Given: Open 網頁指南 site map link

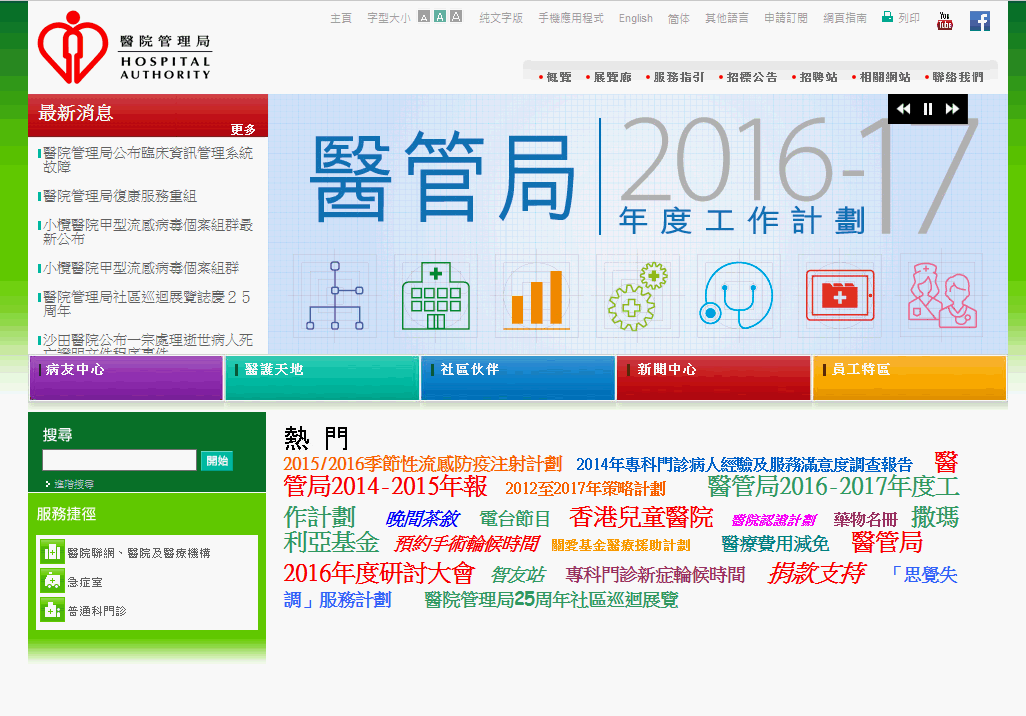Looking at the screenshot, I should coord(845,18).
